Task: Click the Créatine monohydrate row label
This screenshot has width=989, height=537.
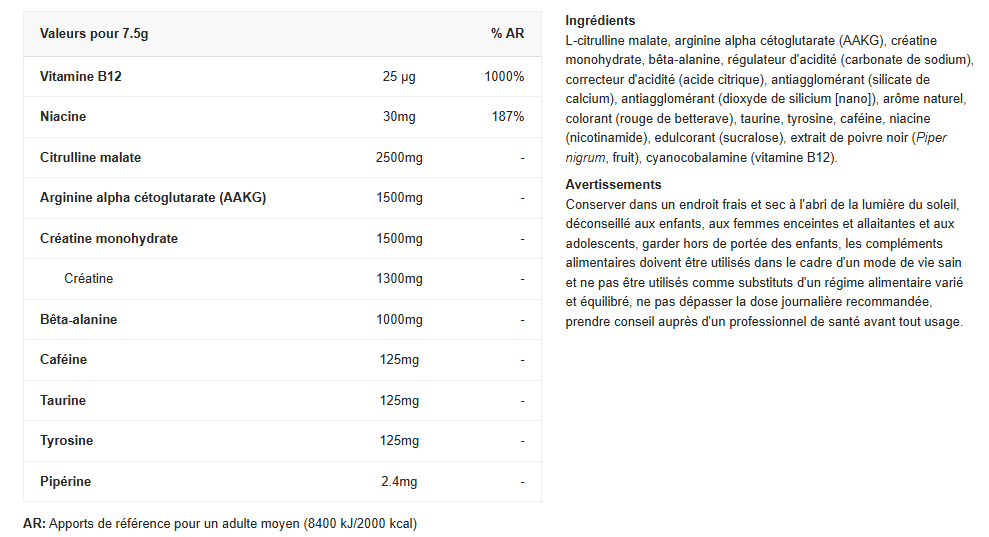Action: [x=109, y=239]
